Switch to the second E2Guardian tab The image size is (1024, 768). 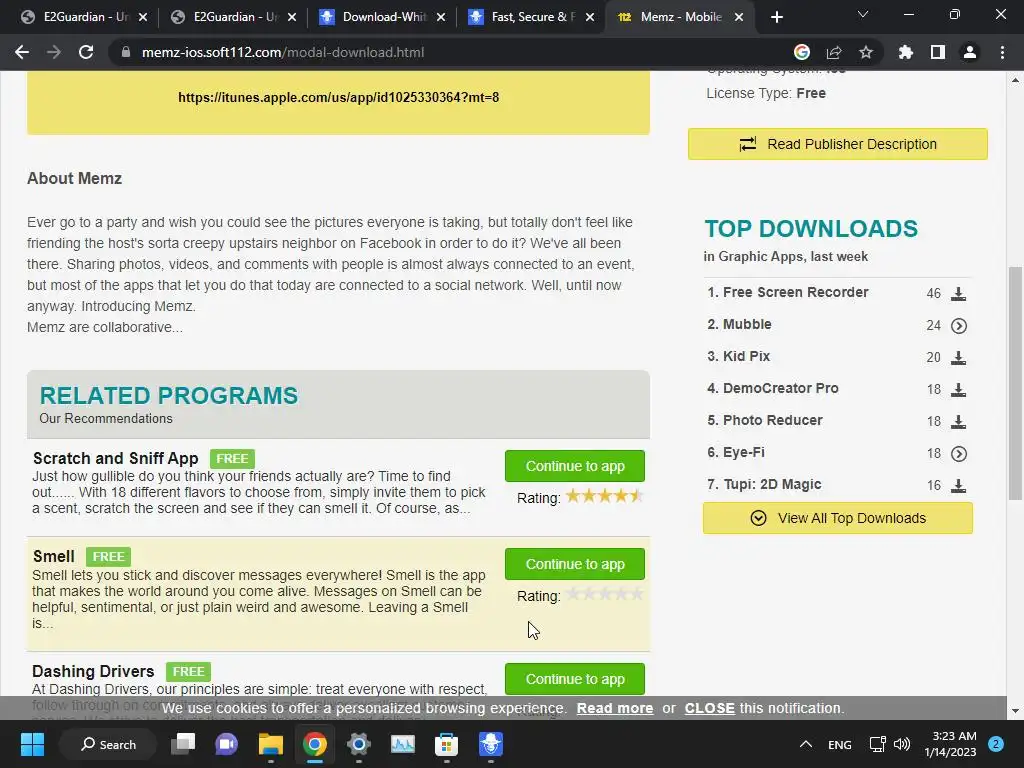233,17
